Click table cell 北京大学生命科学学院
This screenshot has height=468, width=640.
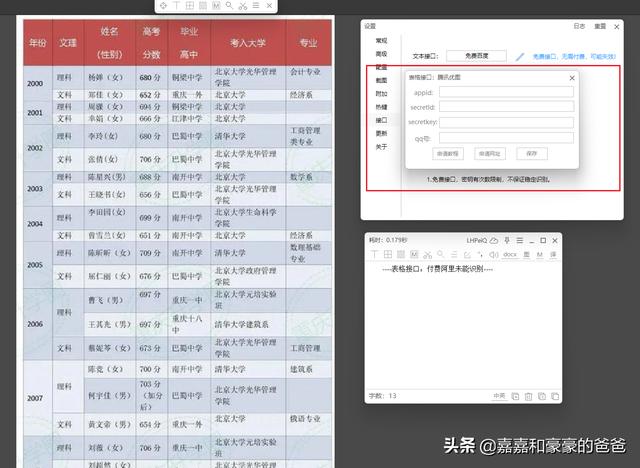(x=246, y=218)
